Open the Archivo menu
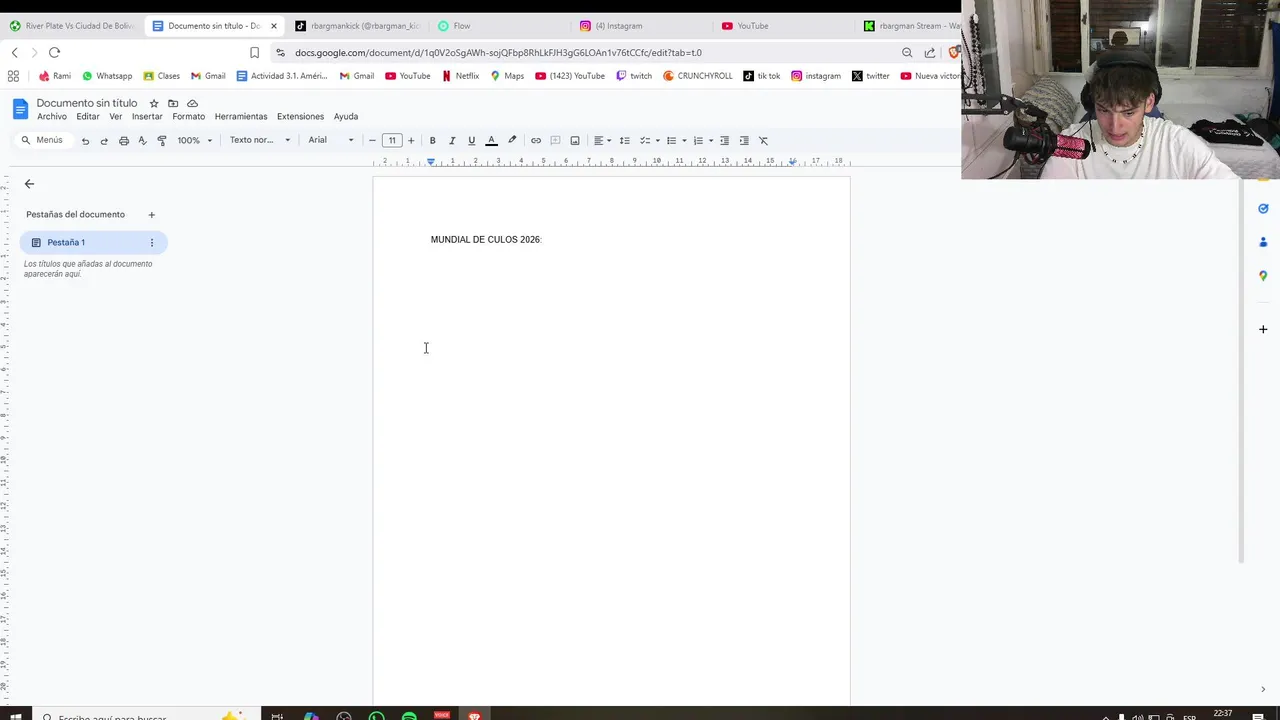 (x=52, y=117)
